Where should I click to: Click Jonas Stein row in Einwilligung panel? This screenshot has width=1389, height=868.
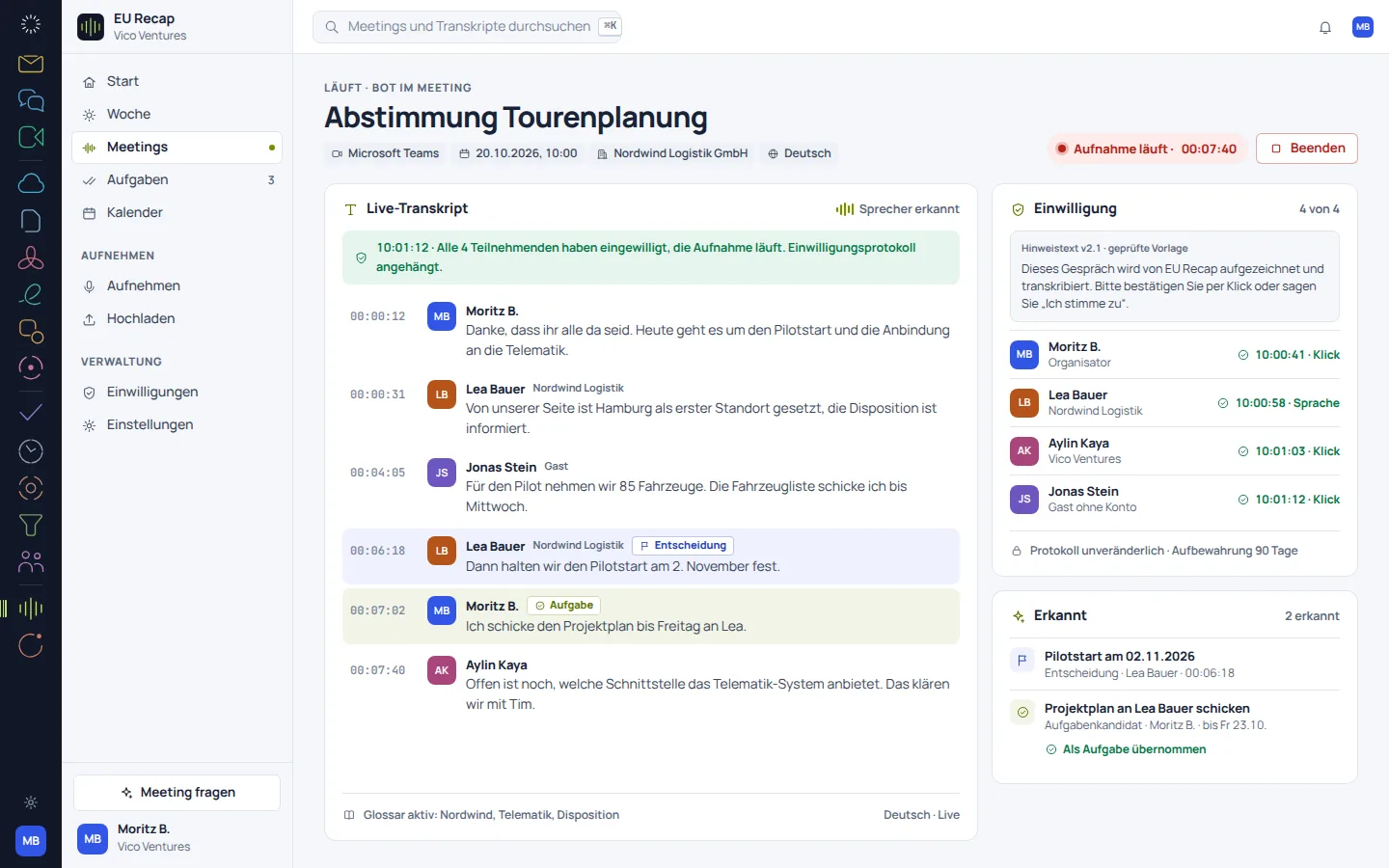click(1175, 500)
